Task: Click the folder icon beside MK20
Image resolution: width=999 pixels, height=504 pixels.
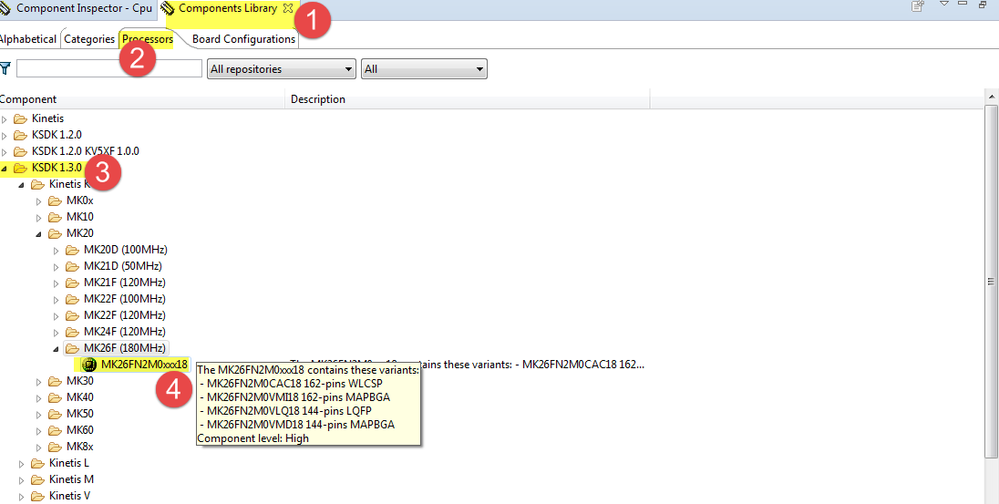Action: pyautogui.click(x=55, y=233)
